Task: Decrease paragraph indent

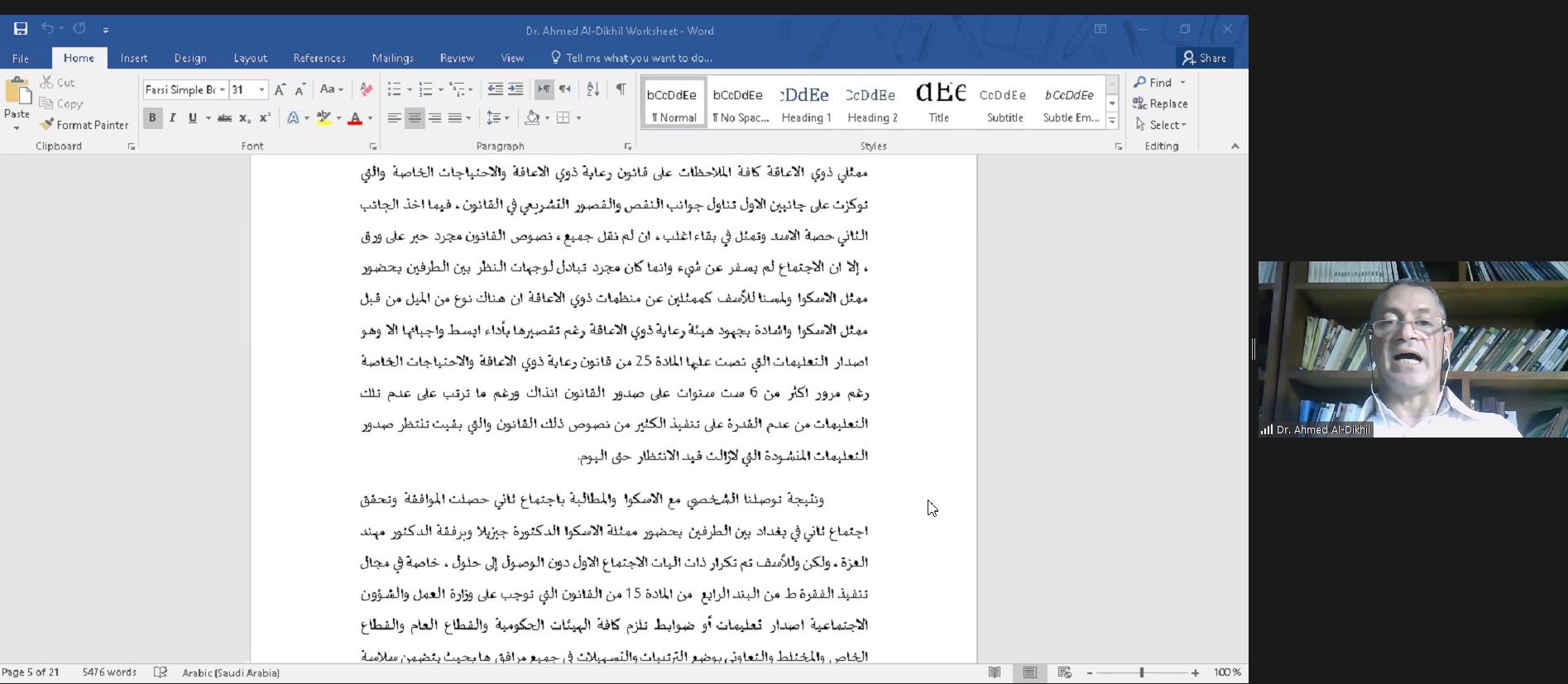Action: click(x=495, y=89)
